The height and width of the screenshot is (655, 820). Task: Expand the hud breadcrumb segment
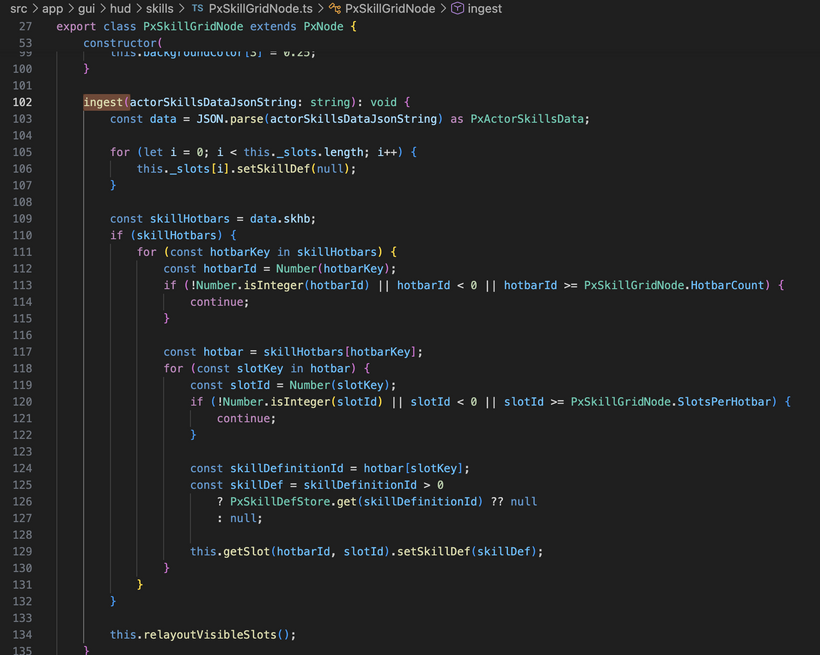[x=120, y=8]
